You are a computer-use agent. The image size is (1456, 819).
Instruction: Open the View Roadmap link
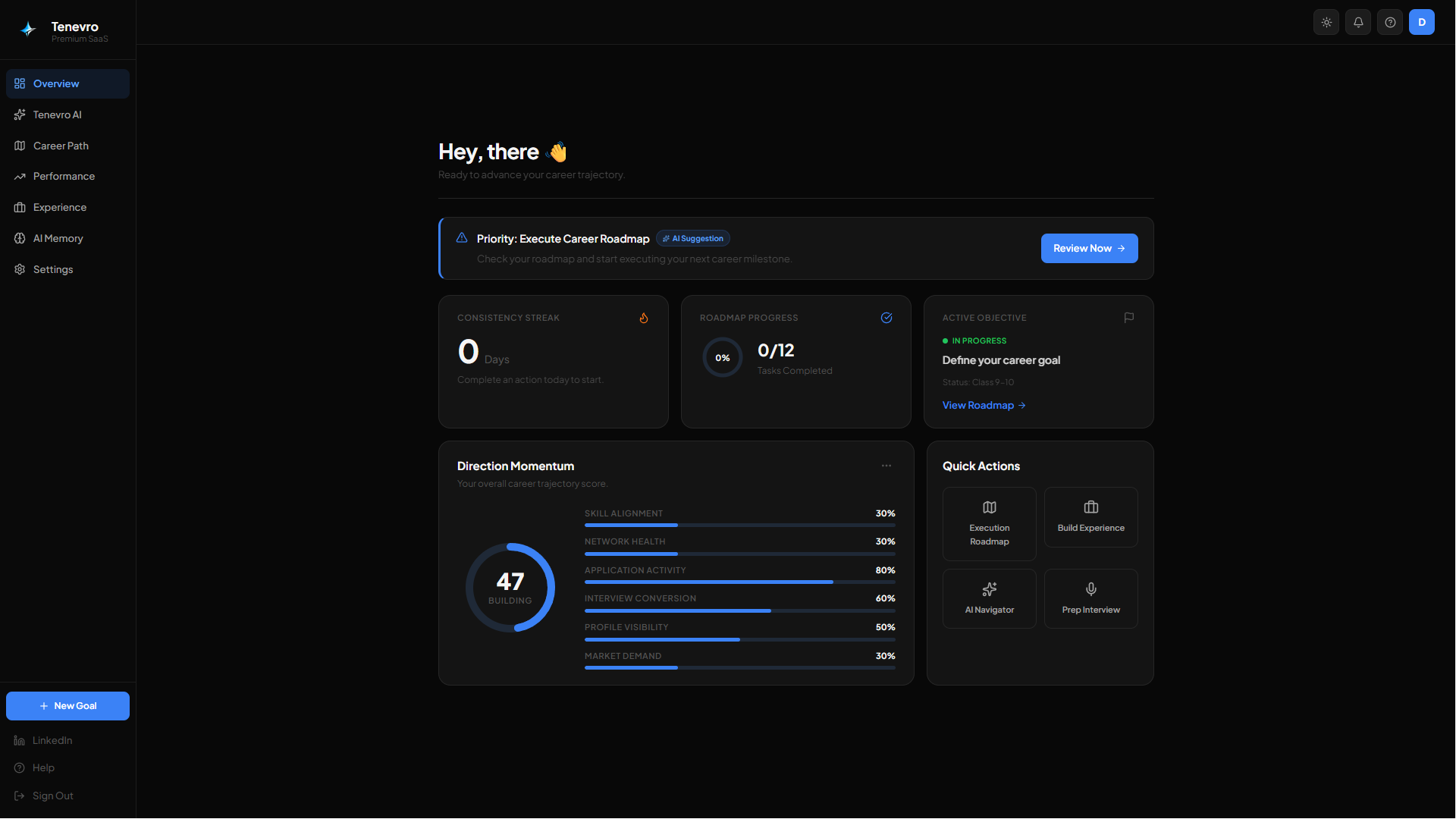pyautogui.click(x=984, y=405)
